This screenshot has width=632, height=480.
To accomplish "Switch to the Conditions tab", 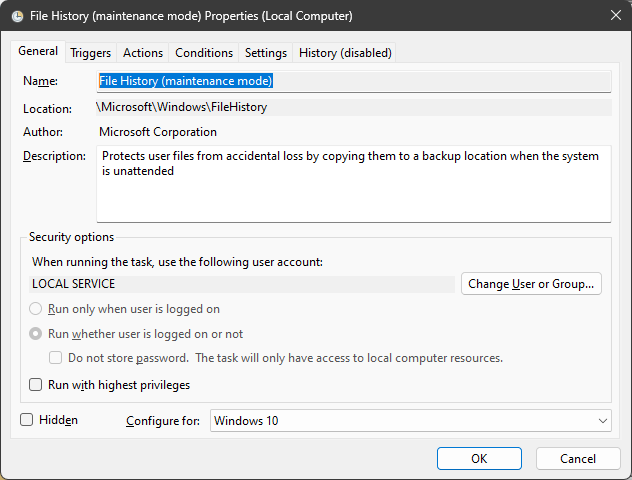I will (204, 53).
